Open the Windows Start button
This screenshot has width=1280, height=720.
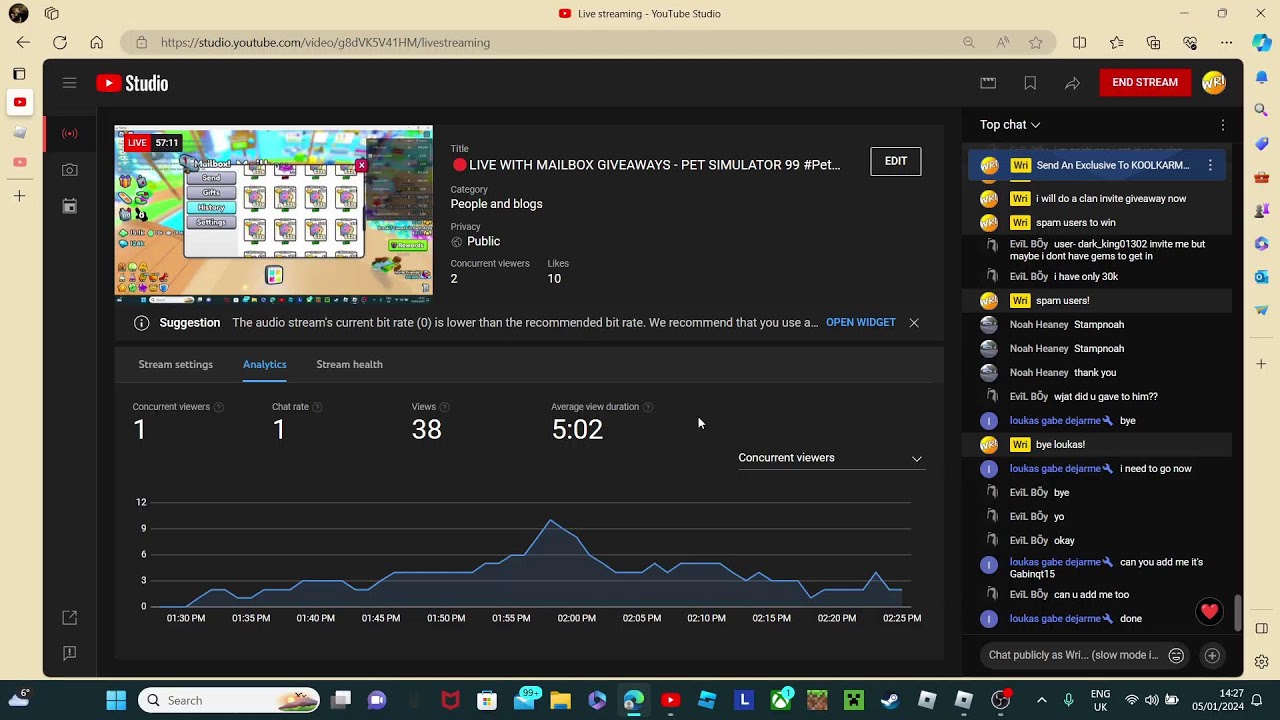pyautogui.click(x=116, y=700)
